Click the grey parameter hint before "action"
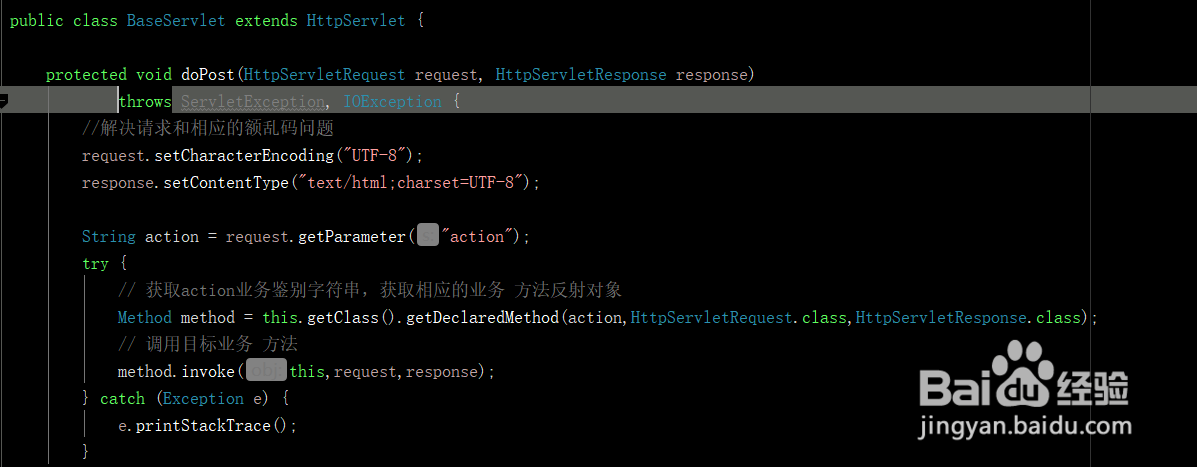The width and height of the screenshot is (1197, 467). 428,237
